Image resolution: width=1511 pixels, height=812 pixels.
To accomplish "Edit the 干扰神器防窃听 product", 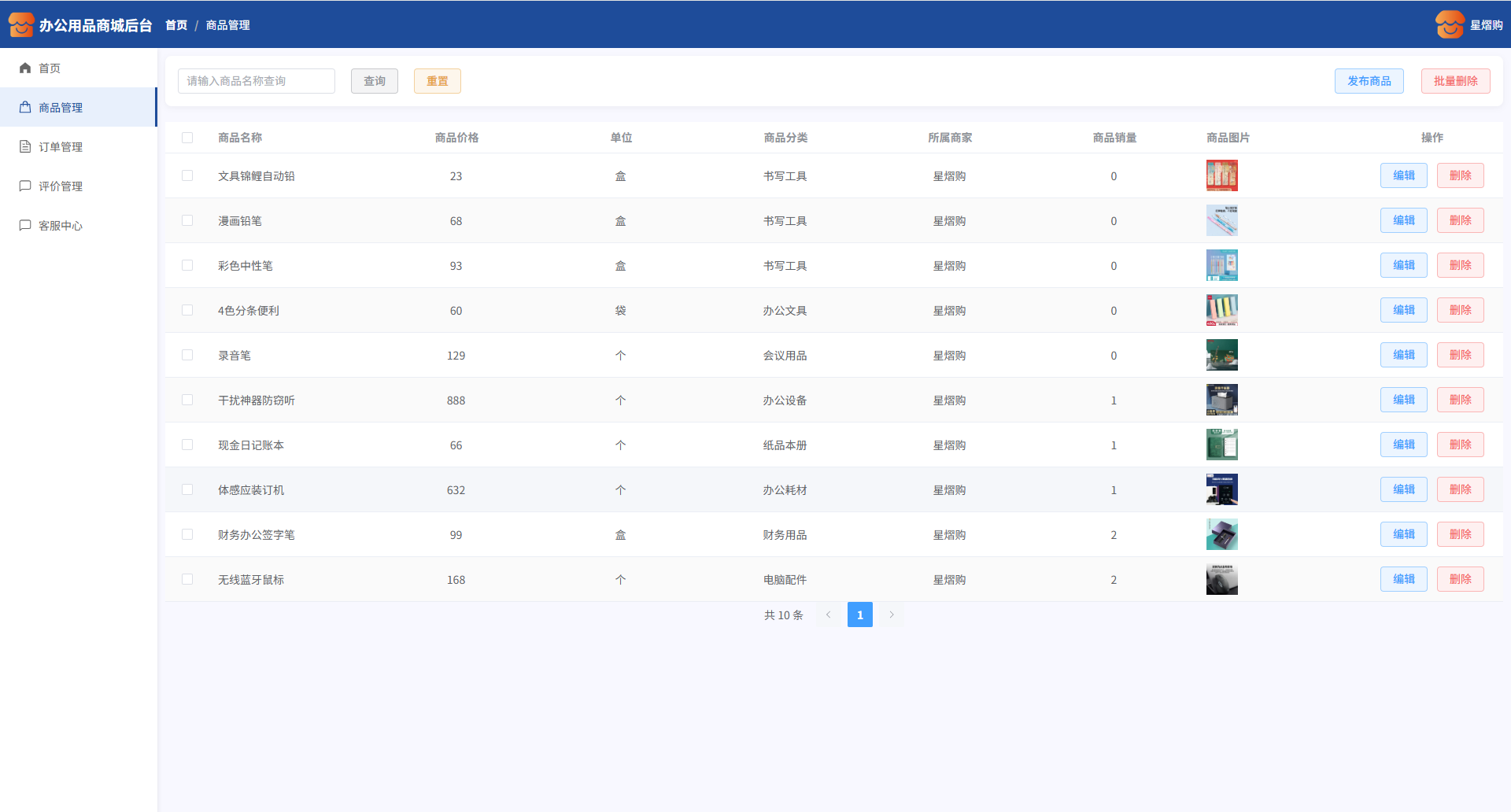I will [1403, 400].
